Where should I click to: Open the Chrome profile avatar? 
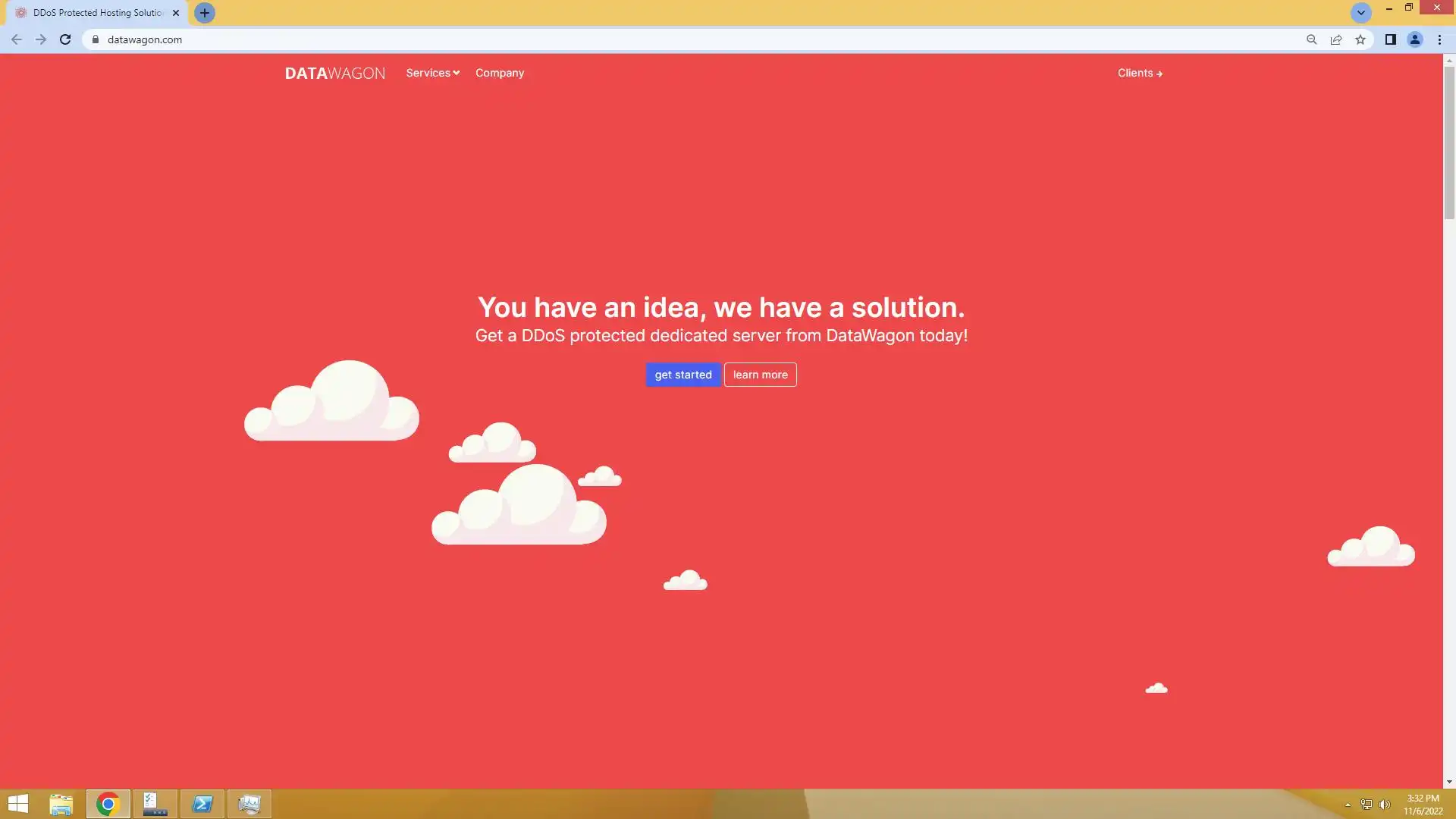(1414, 39)
